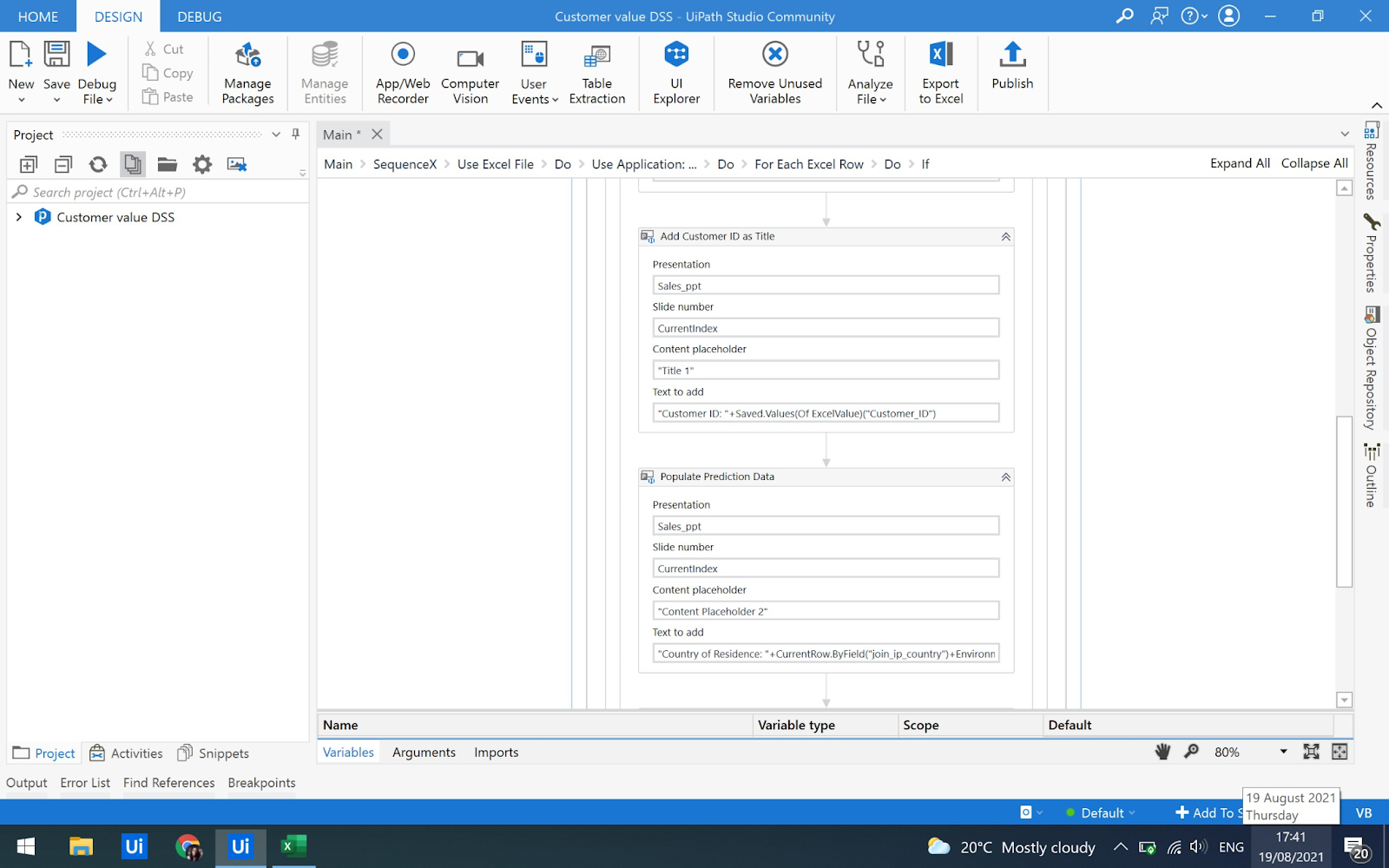1389x868 pixels.
Task: Open UI Explorer
Action: [676, 73]
